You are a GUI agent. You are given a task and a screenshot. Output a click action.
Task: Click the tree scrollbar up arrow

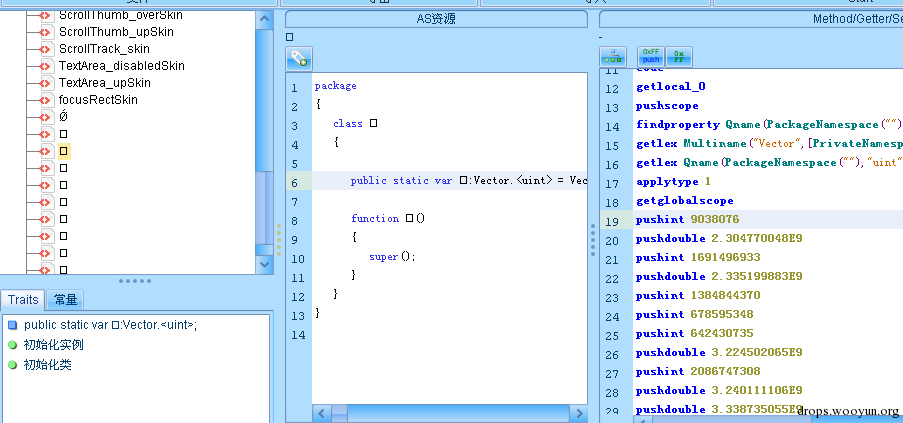[264, 18]
